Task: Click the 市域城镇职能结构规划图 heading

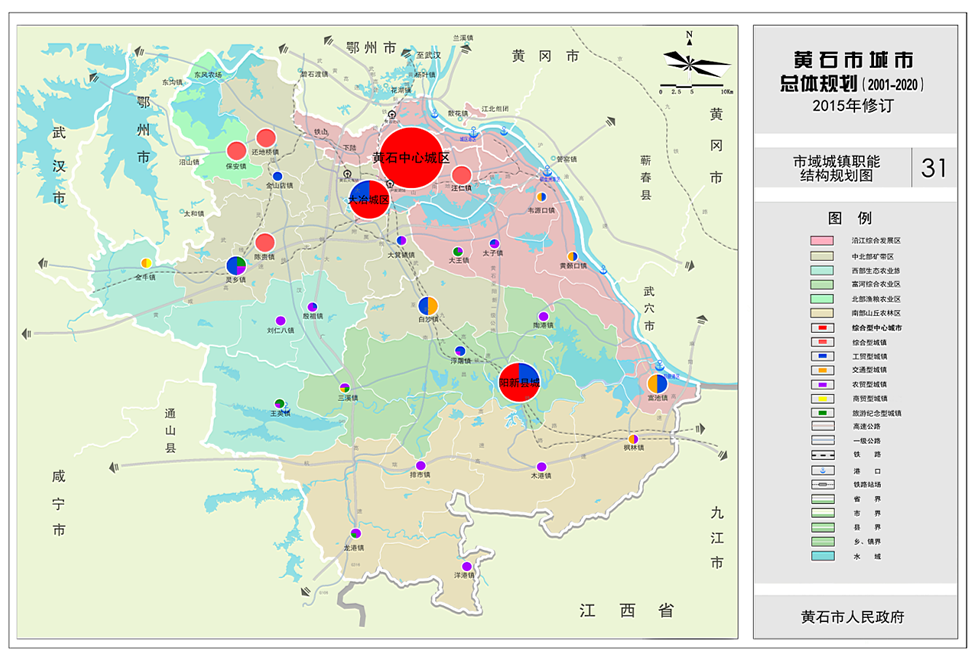Action: pyautogui.click(x=837, y=169)
